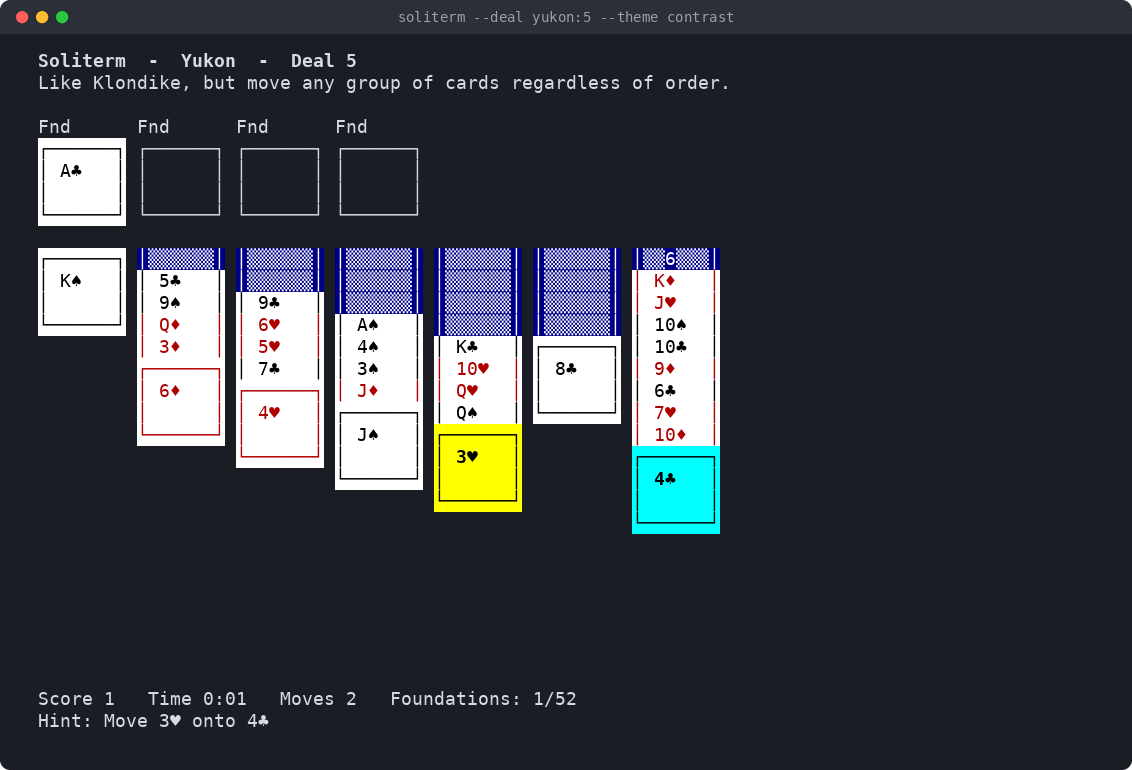Pick the 9♣ card
1132x770 pixels.
click(x=279, y=303)
